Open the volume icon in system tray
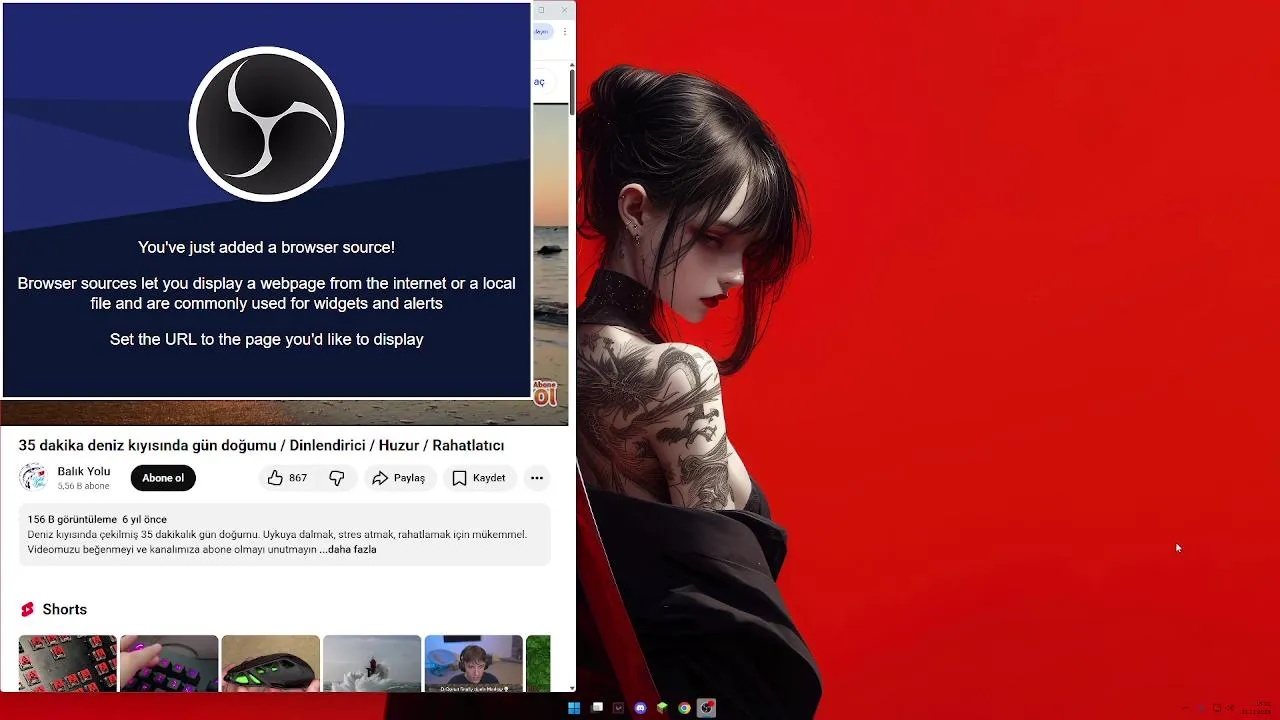Screen dimensions: 1280x720 click(x=1230, y=708)
